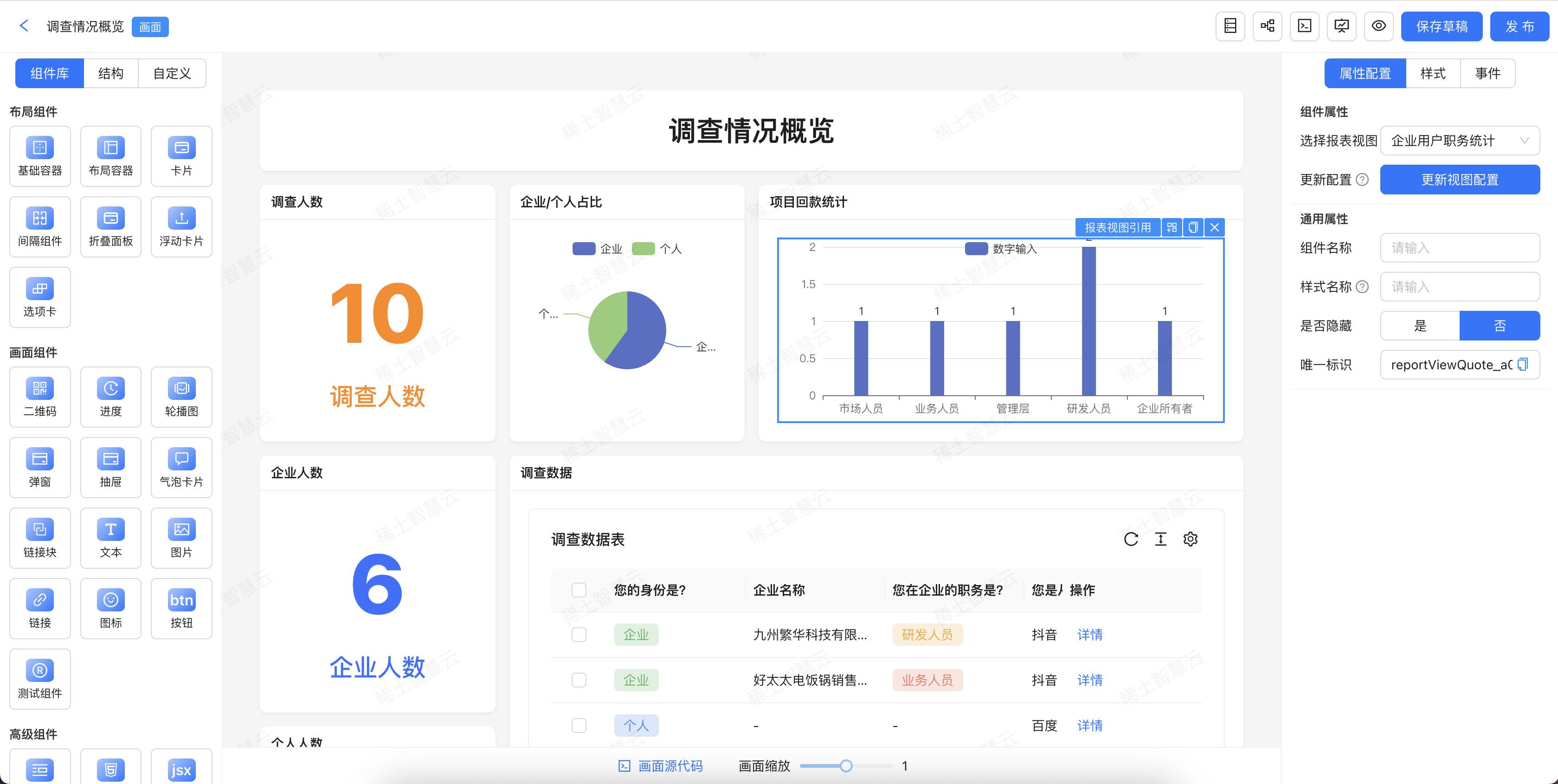Click the duplicate icon on the selected chart toolbar
Image resolution: width=1558 pixels, height=784 pixels.
[1193, 227]
